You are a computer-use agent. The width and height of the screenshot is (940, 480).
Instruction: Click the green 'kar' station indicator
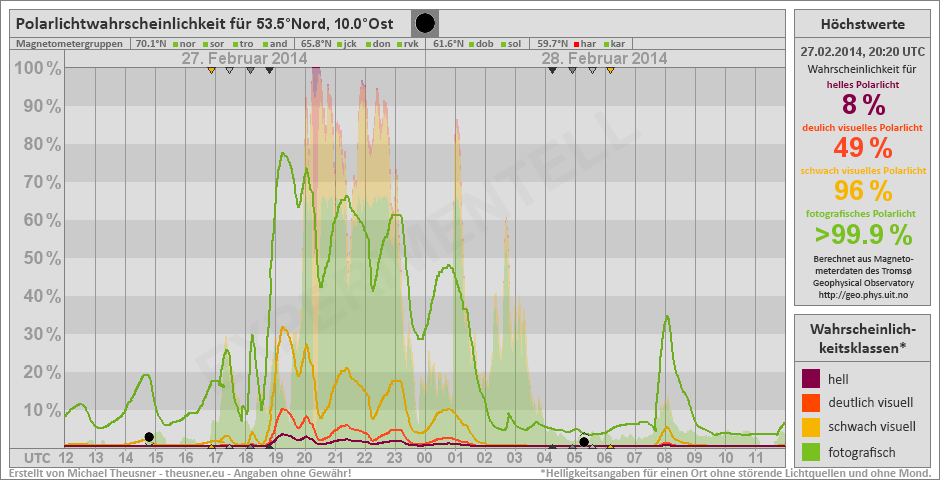click(606, 44)
